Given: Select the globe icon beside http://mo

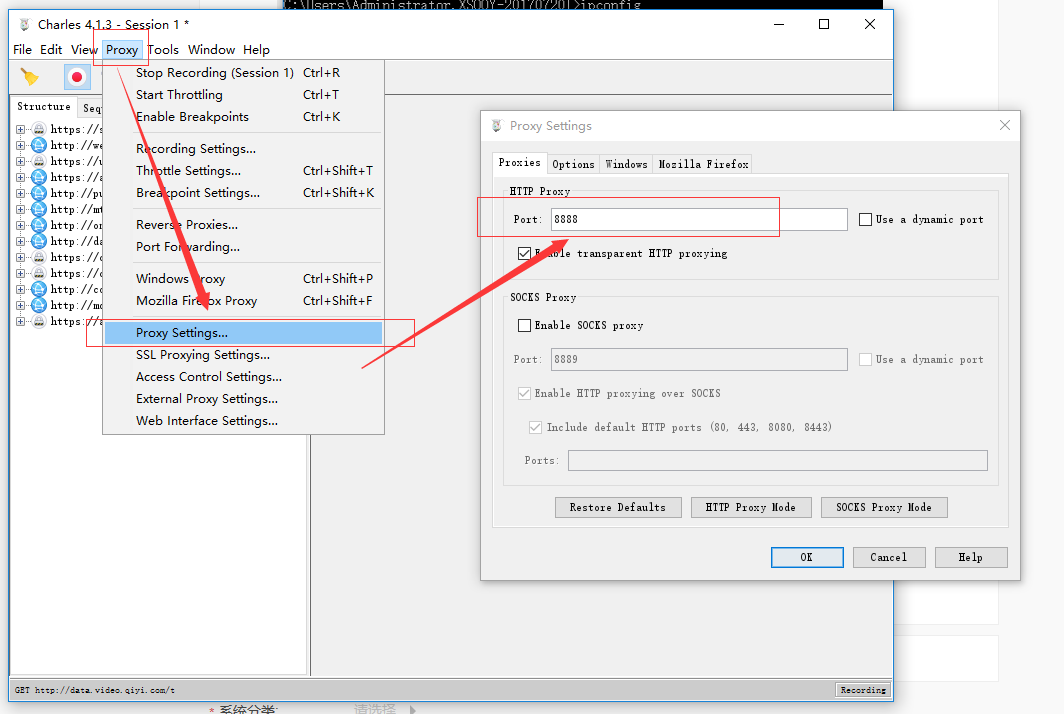Looking at the screenshot, I should pyautogui.click(x=39, y=305).
